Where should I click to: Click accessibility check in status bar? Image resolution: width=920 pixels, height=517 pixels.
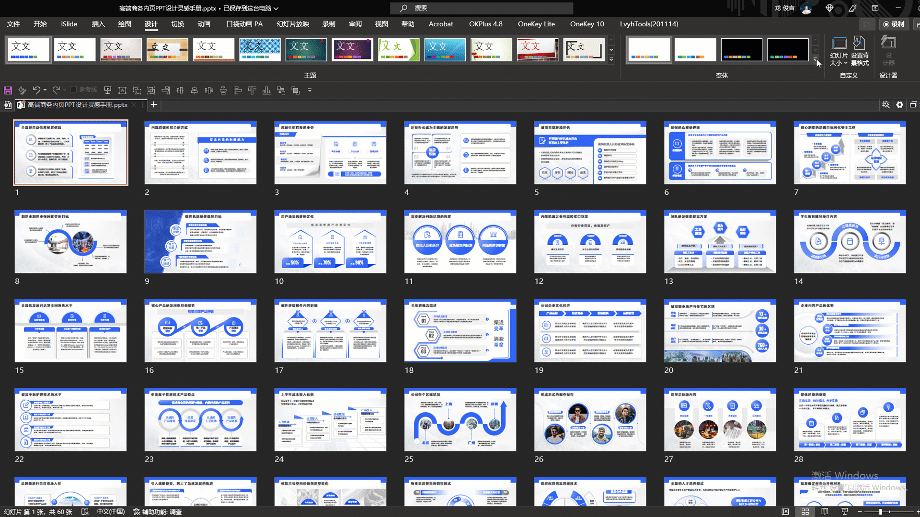coord(158,512)
